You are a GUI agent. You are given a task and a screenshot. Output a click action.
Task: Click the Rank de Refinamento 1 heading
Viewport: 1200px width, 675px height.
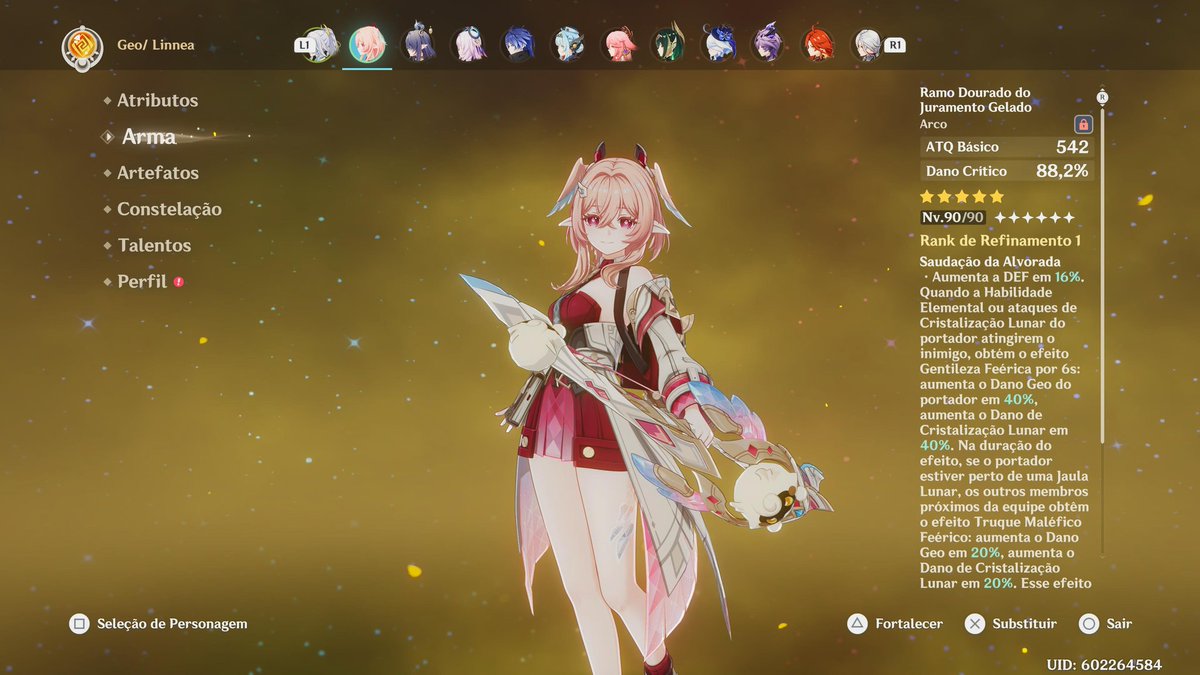1000,241
